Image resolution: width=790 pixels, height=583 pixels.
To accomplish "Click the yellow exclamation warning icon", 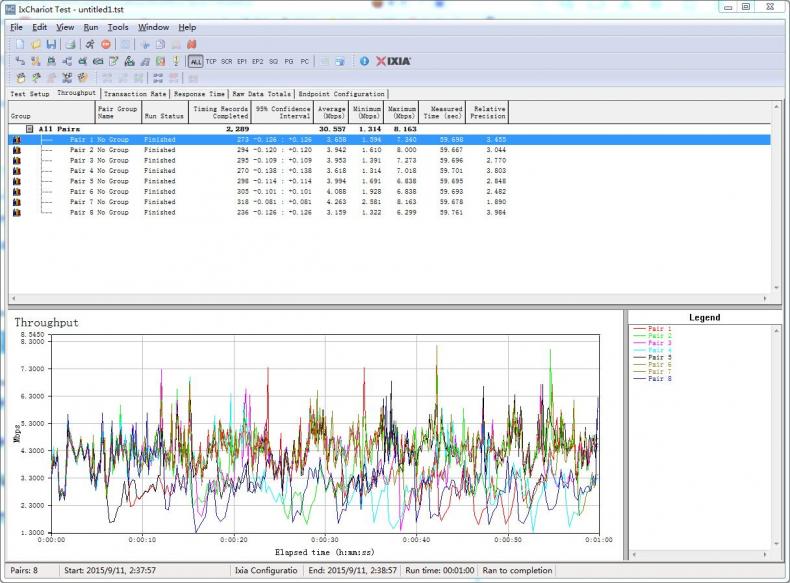I will pos(176,61).
